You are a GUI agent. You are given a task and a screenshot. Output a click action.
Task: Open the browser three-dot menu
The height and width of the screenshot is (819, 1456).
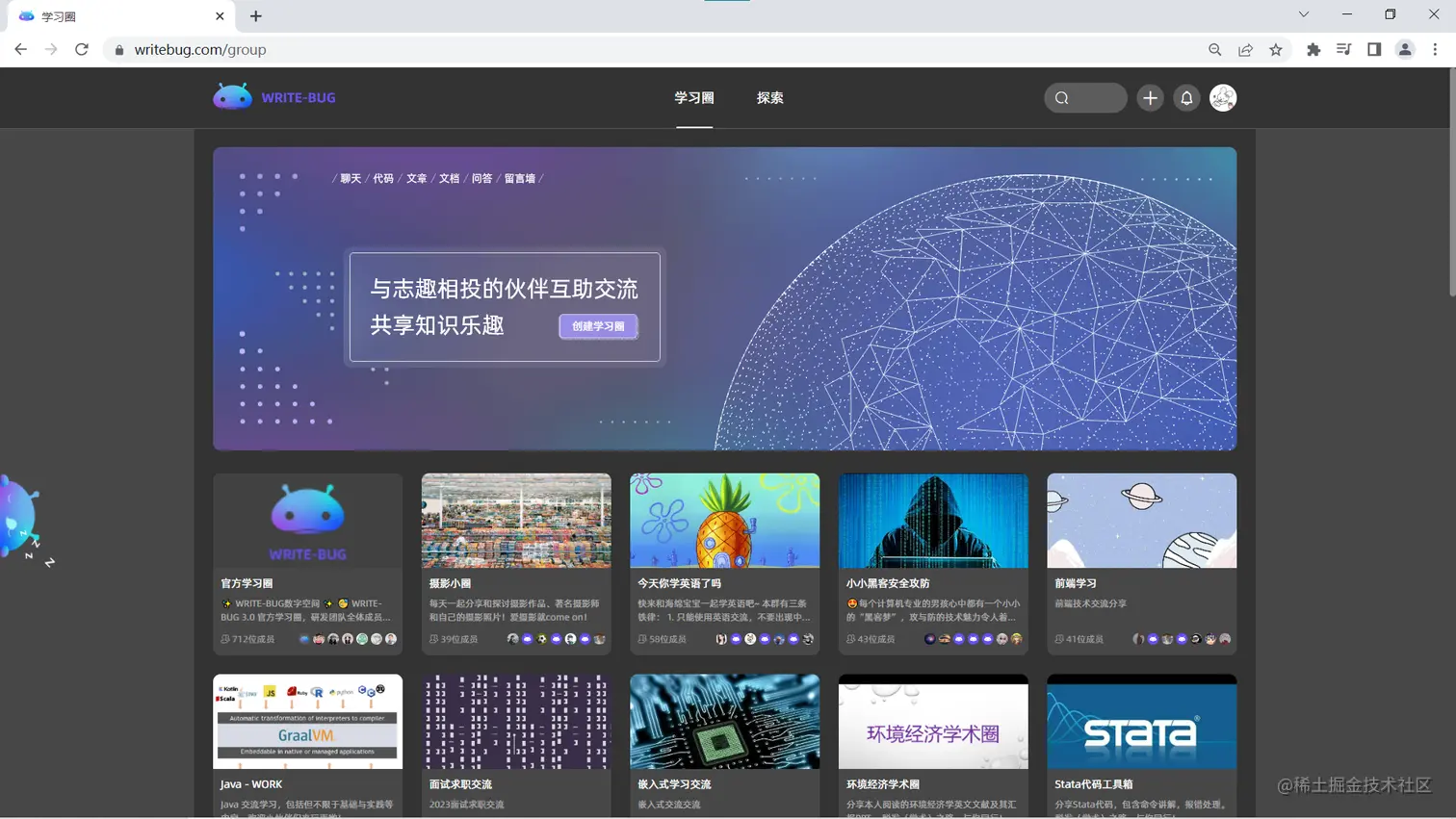coord(1437,49)
